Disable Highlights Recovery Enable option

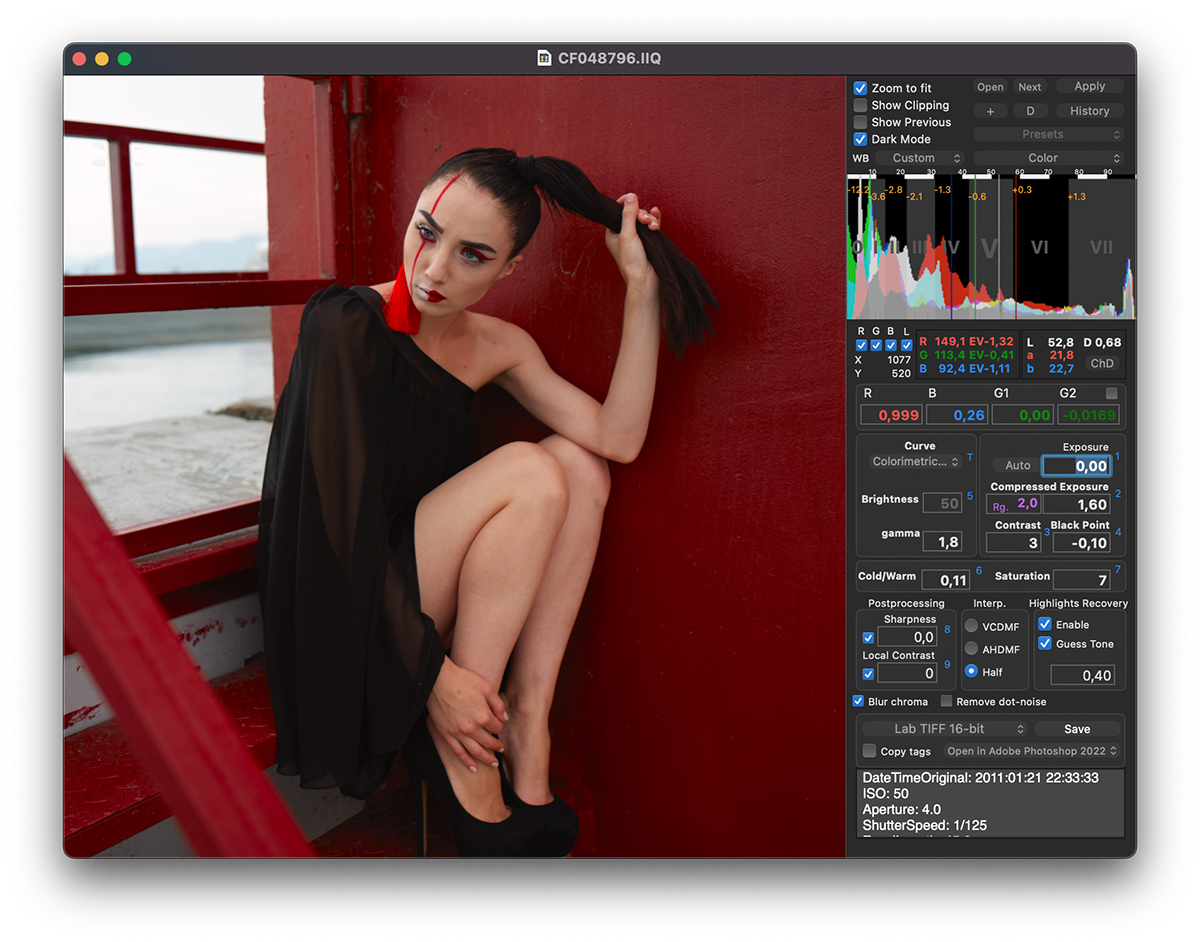(1045, 624)
